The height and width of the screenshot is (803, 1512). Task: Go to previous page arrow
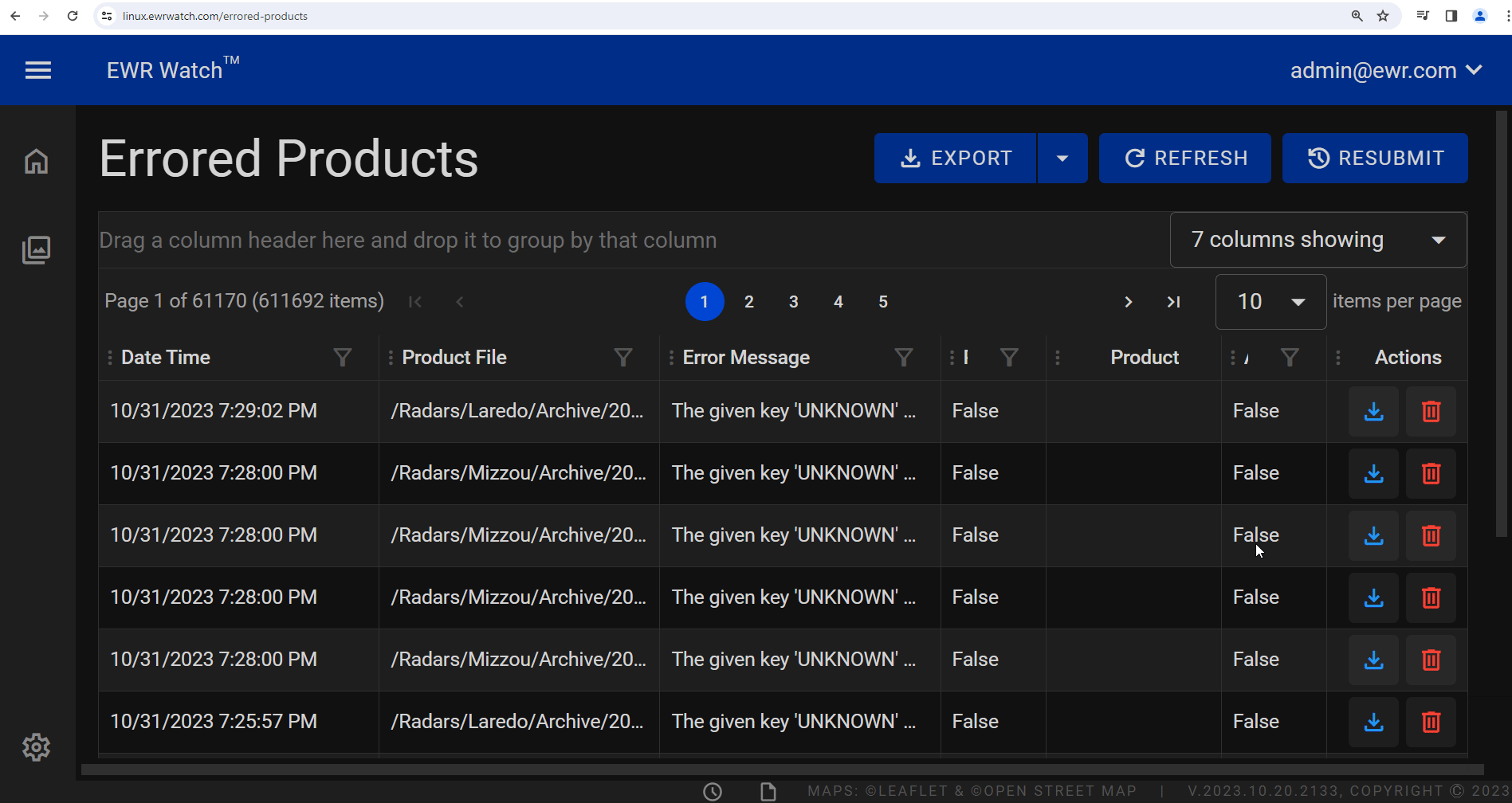pos(460,302)
